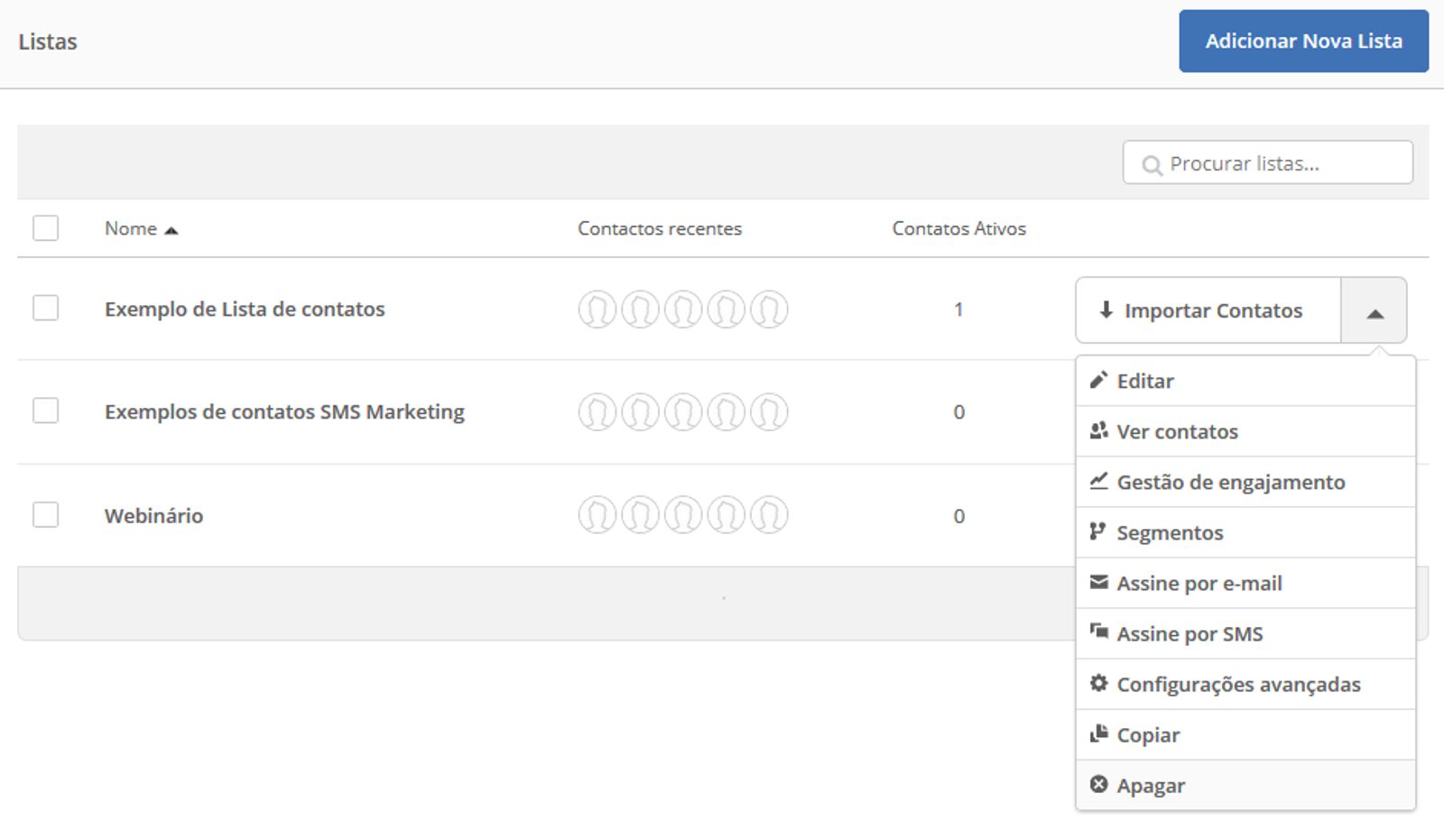Click the branch icon beside Segmentos
This screenshot has width=1444, height=840.
pos(1097,532)
